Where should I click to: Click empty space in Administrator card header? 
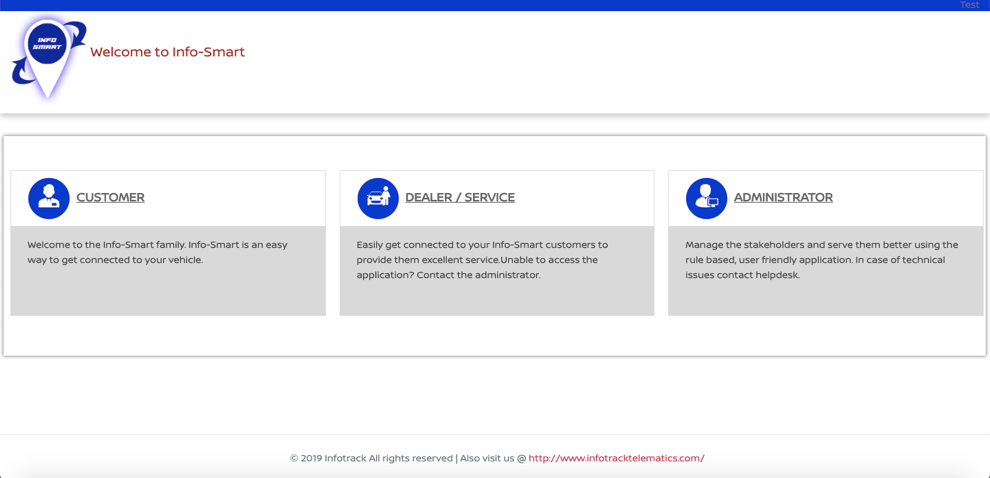click(910, 198)
